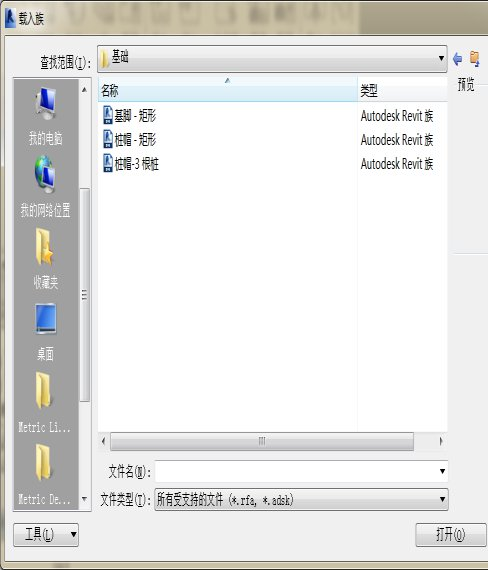The width and height of the screenshot is (488, 570).
Task: Click the blue back arrow icon
Action: click(x=457, y=59)
